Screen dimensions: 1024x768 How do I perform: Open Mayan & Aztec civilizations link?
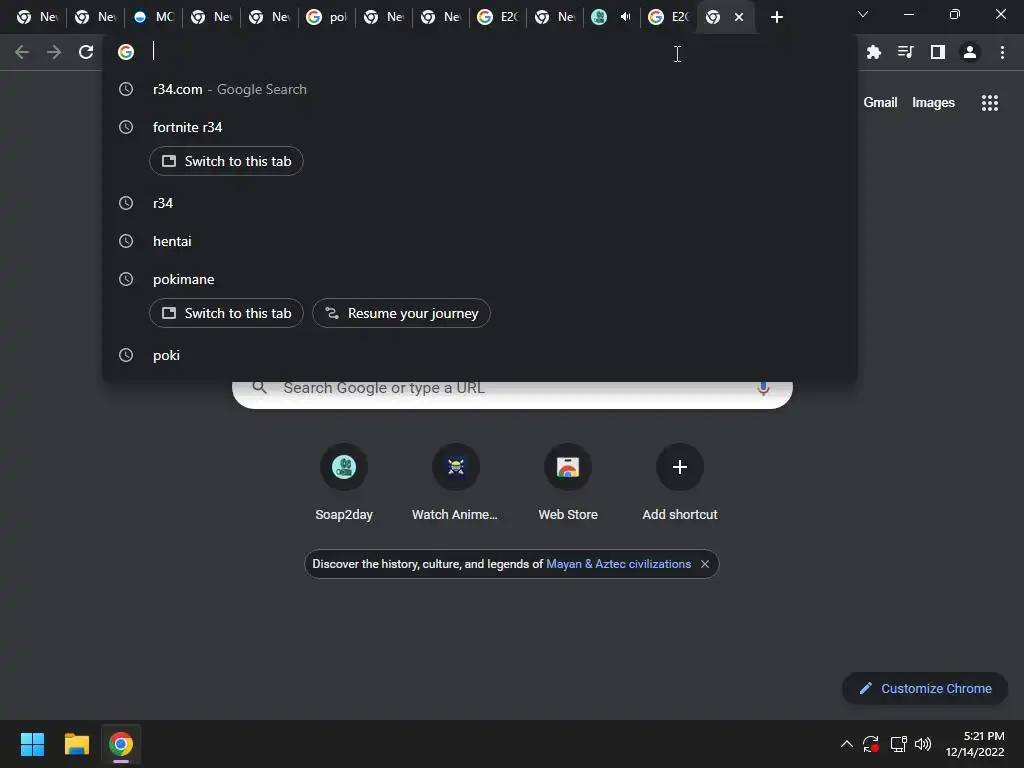[x=618, y=564]
